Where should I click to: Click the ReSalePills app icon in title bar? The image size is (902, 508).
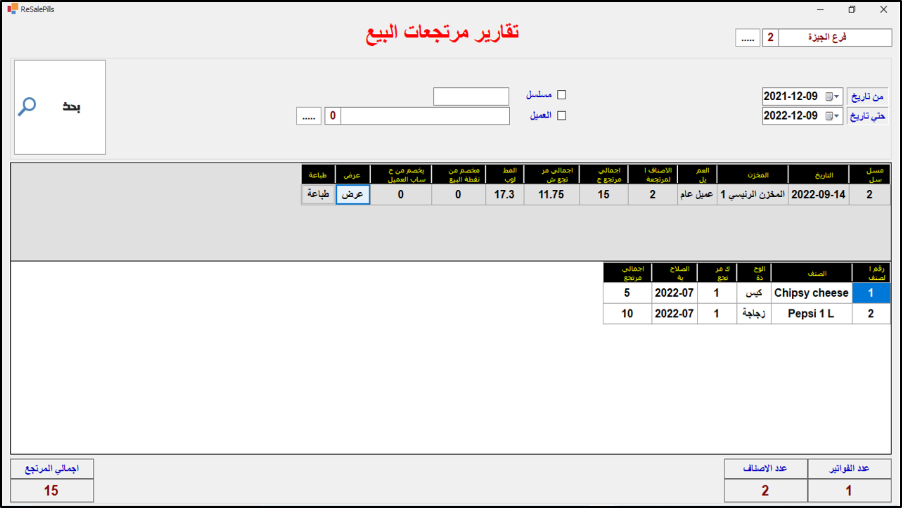pos(11,9)
